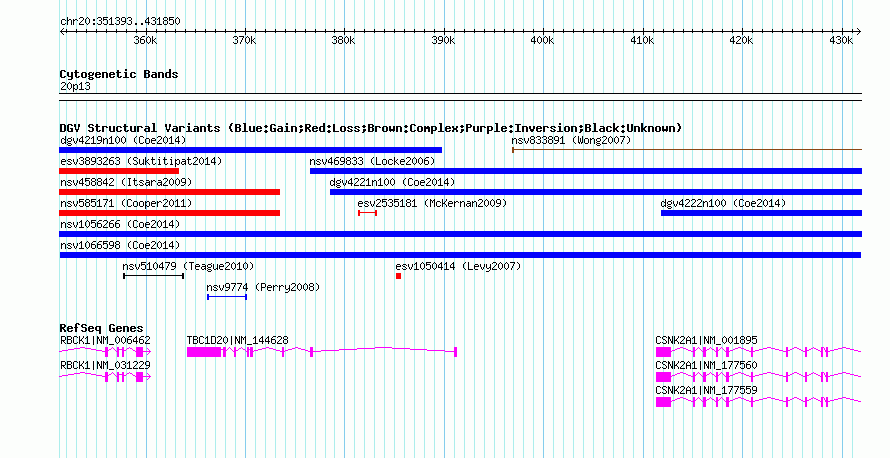This screenshot has height=458, width=890.
Task: Click the nsv1066598 (Coe2014) full-width blue bar
Action: (x=460, y=255)
